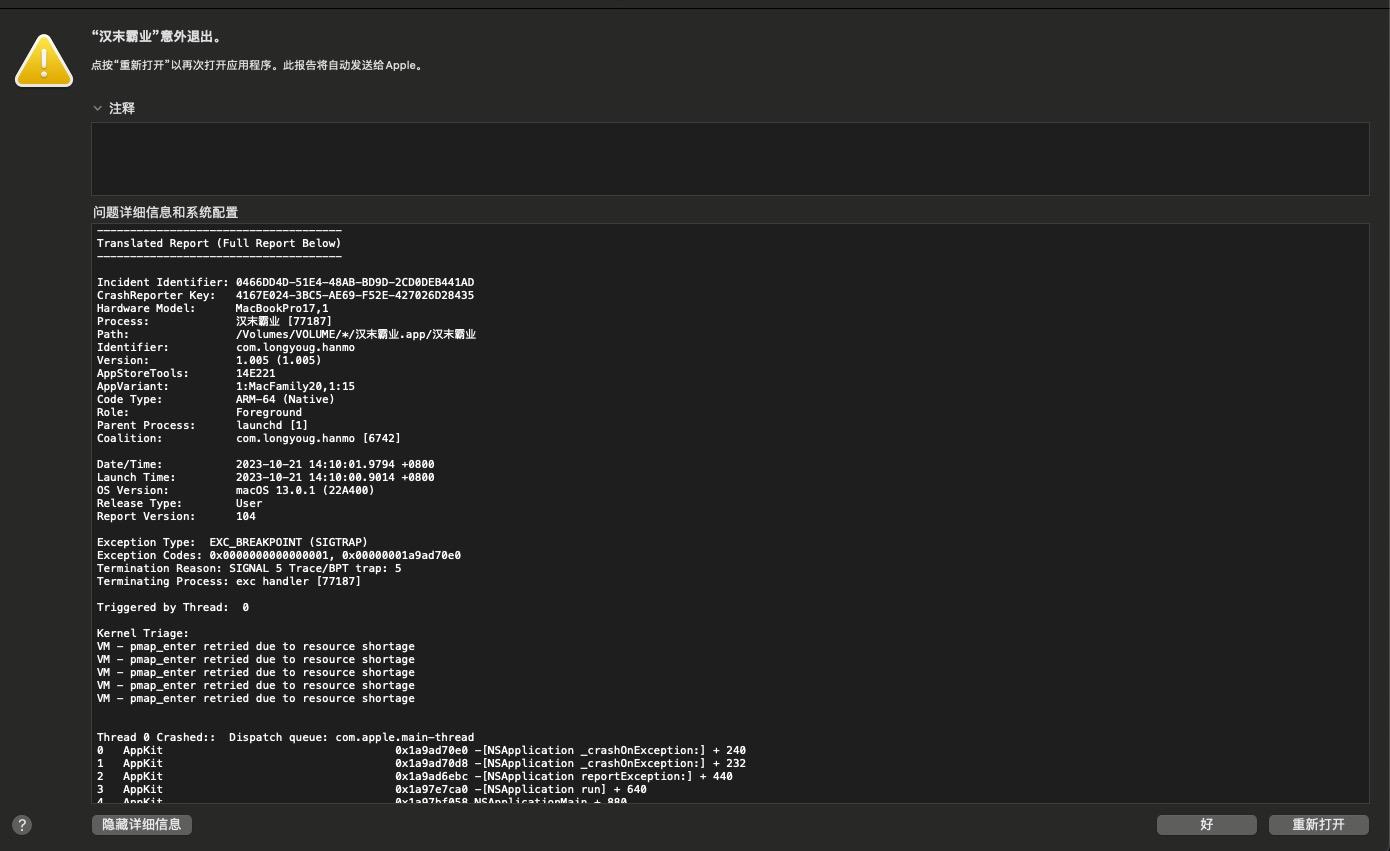Screen dimensions: 1390x851
Task: Collapse the 注释 disclosure chevron
Action: (x=98, y=108)
